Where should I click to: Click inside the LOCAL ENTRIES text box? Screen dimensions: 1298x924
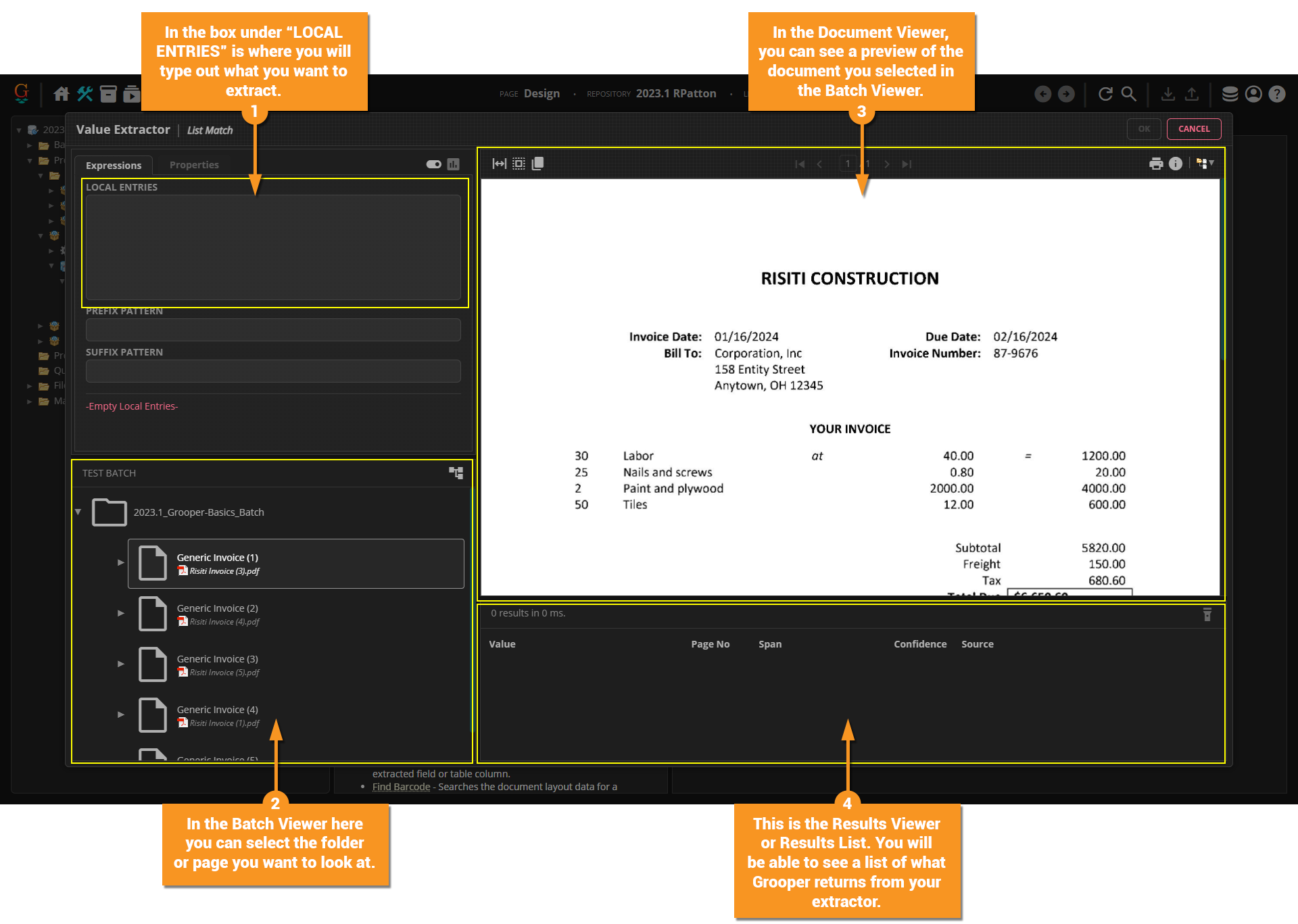click(x=273, y=247)
